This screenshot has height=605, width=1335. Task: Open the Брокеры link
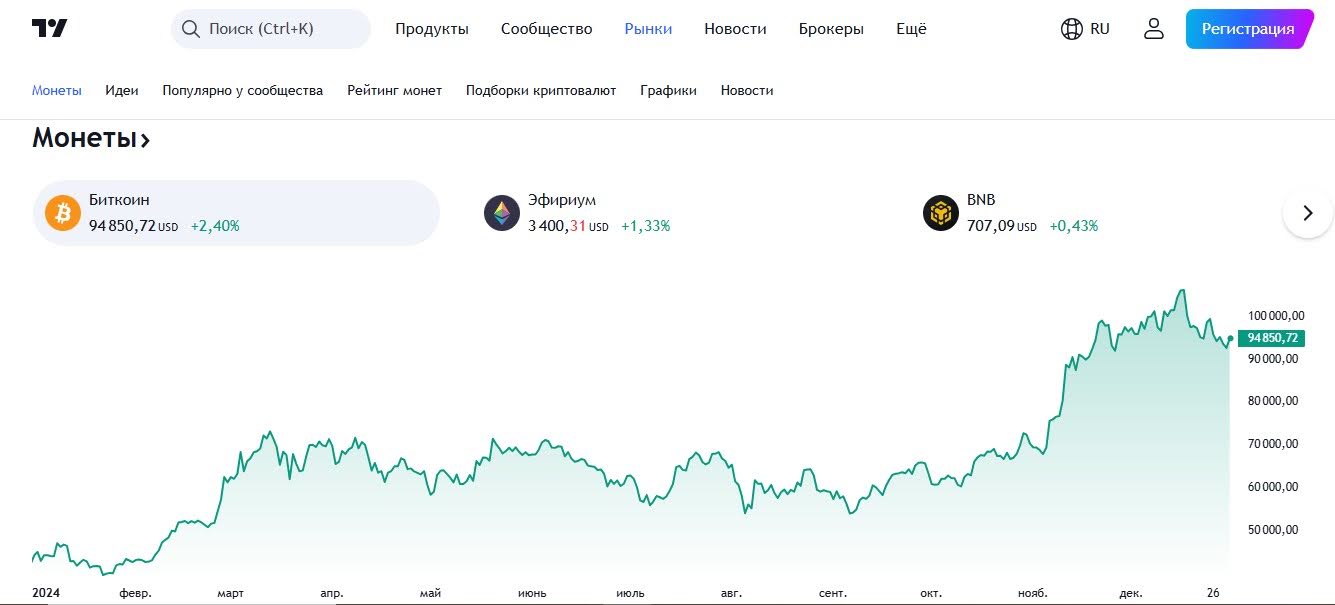click(831, 29)
